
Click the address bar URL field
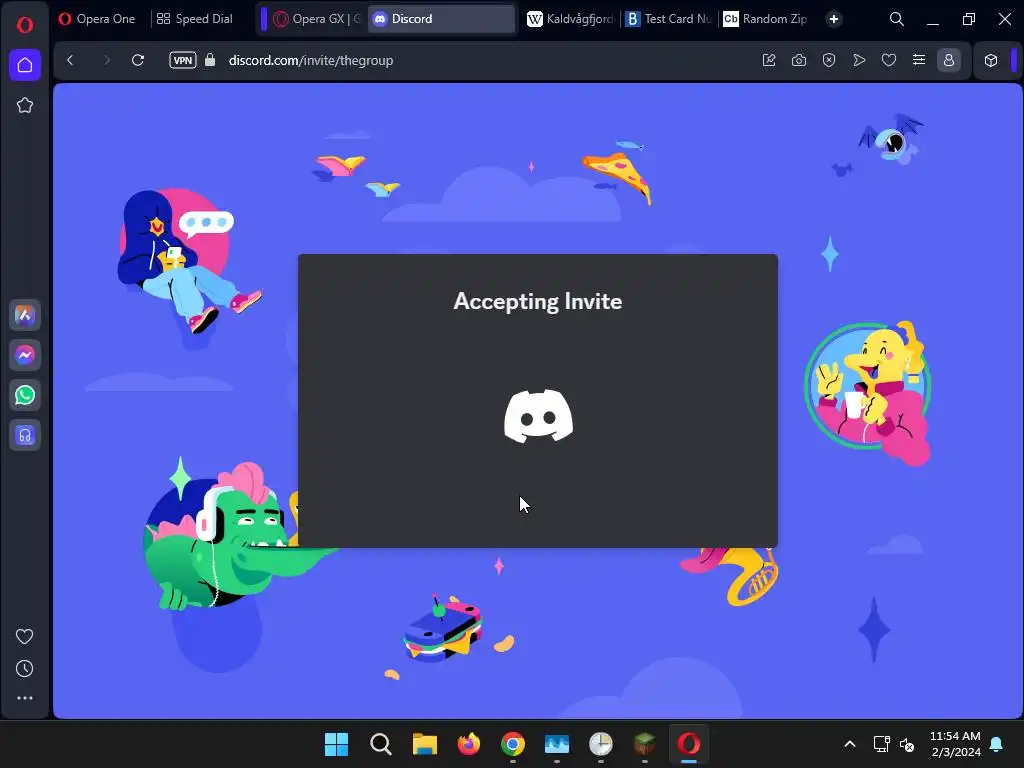pyautogui.click(x=311, y=60)
